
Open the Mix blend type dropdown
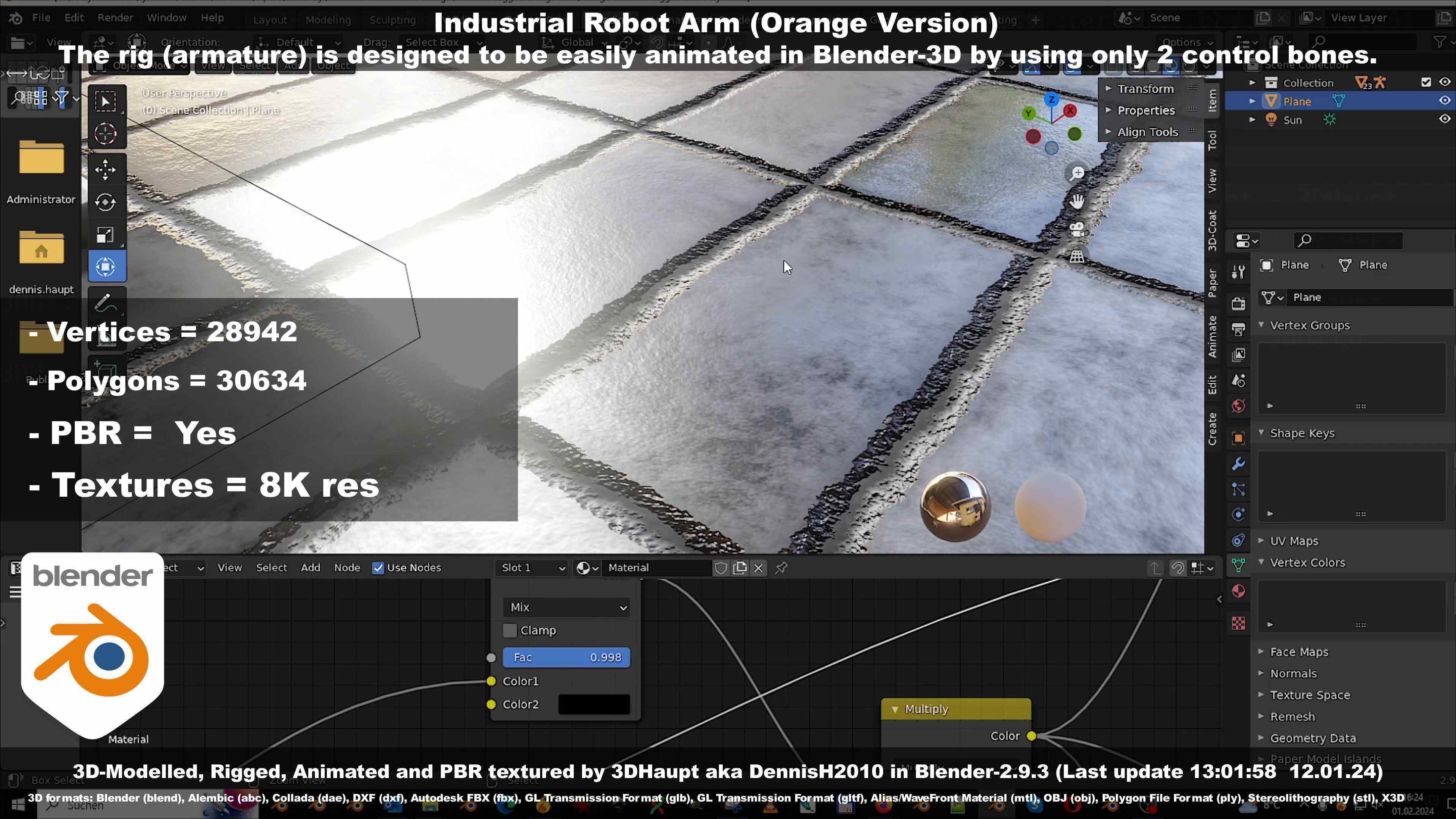[566, 607]
